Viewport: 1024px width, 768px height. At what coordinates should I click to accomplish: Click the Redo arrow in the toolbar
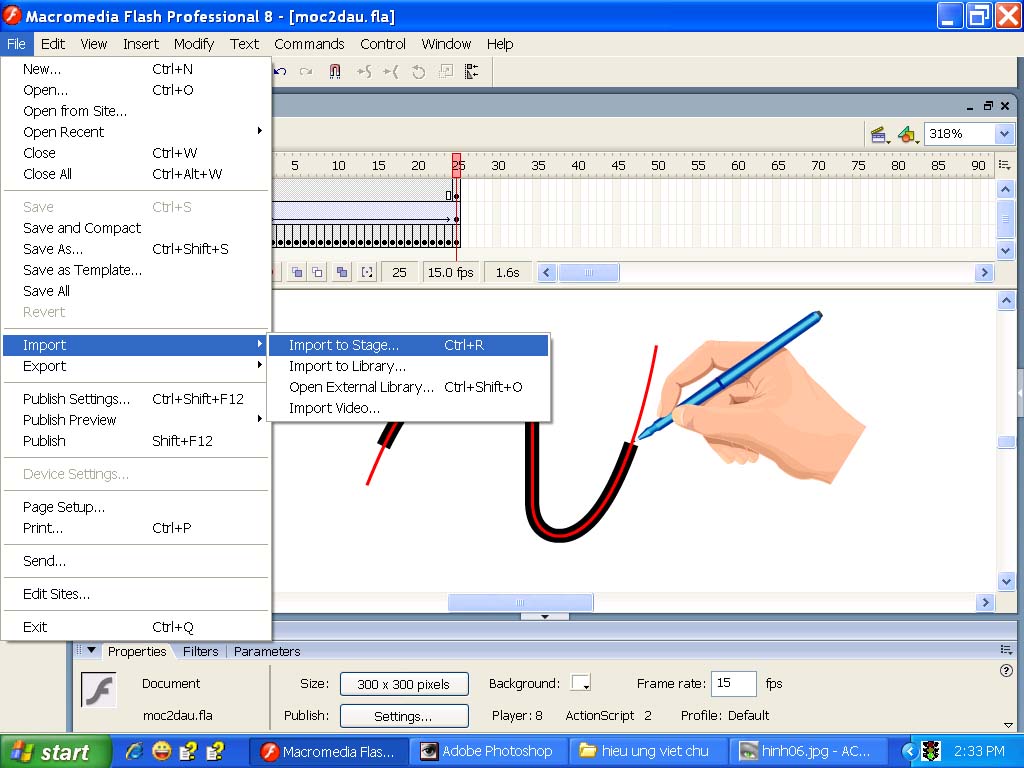coord(306,71)
